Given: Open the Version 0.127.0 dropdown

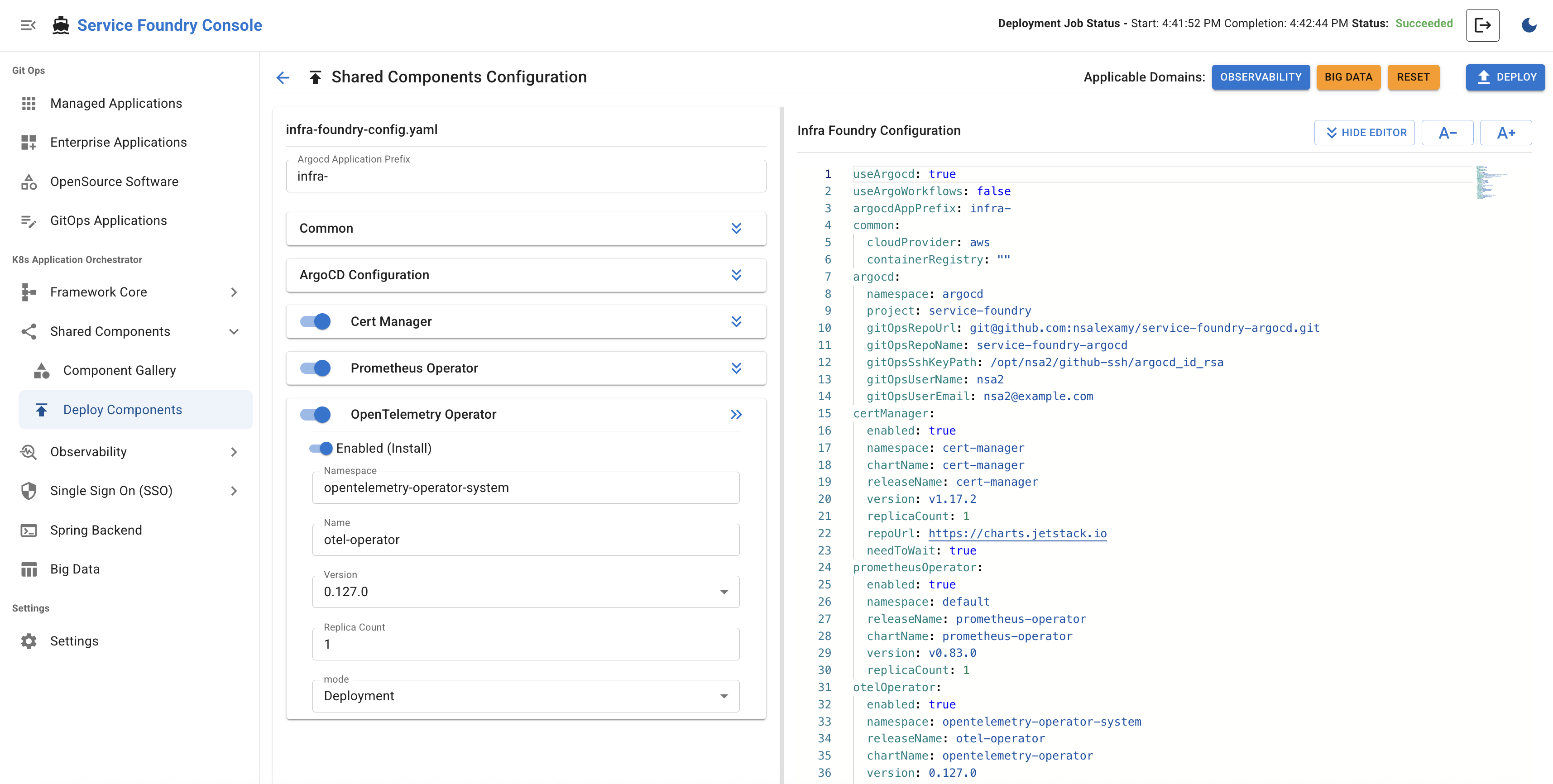Looking at the screenshot, I should 526,592.
